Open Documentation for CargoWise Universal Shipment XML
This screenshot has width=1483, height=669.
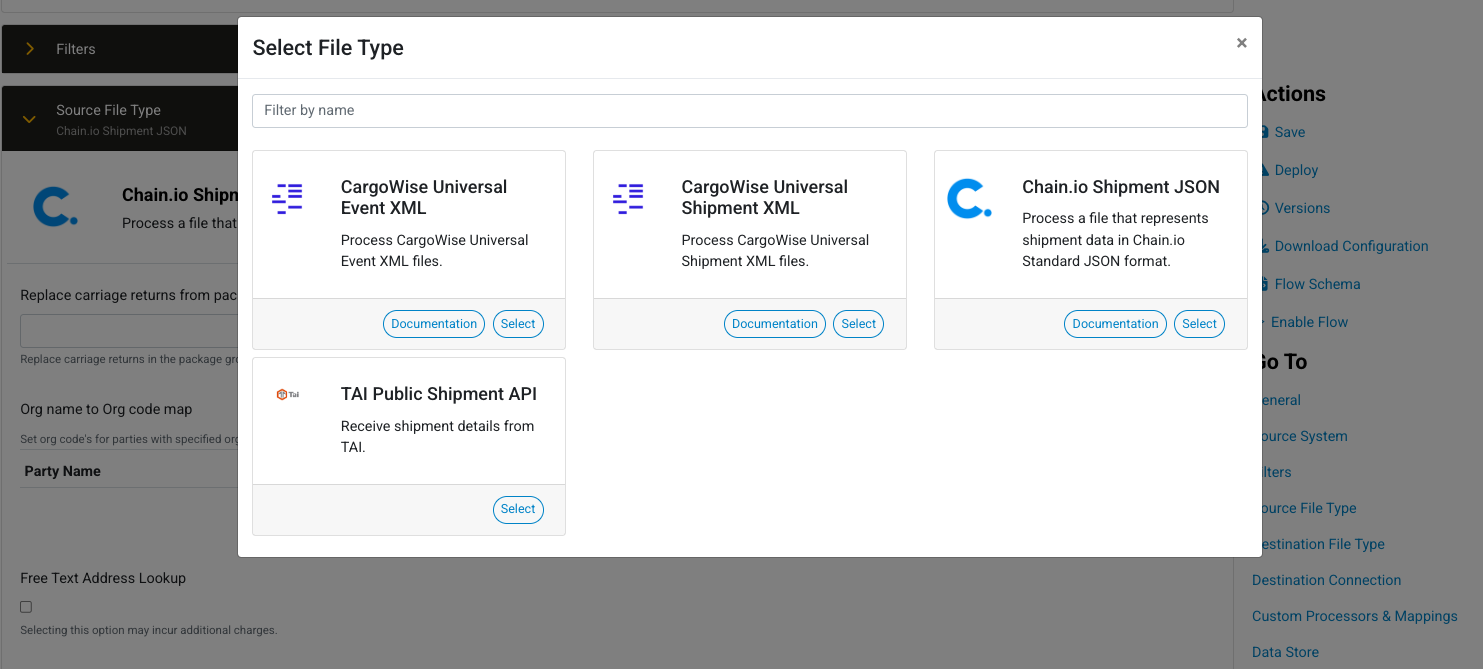(774, 324)
